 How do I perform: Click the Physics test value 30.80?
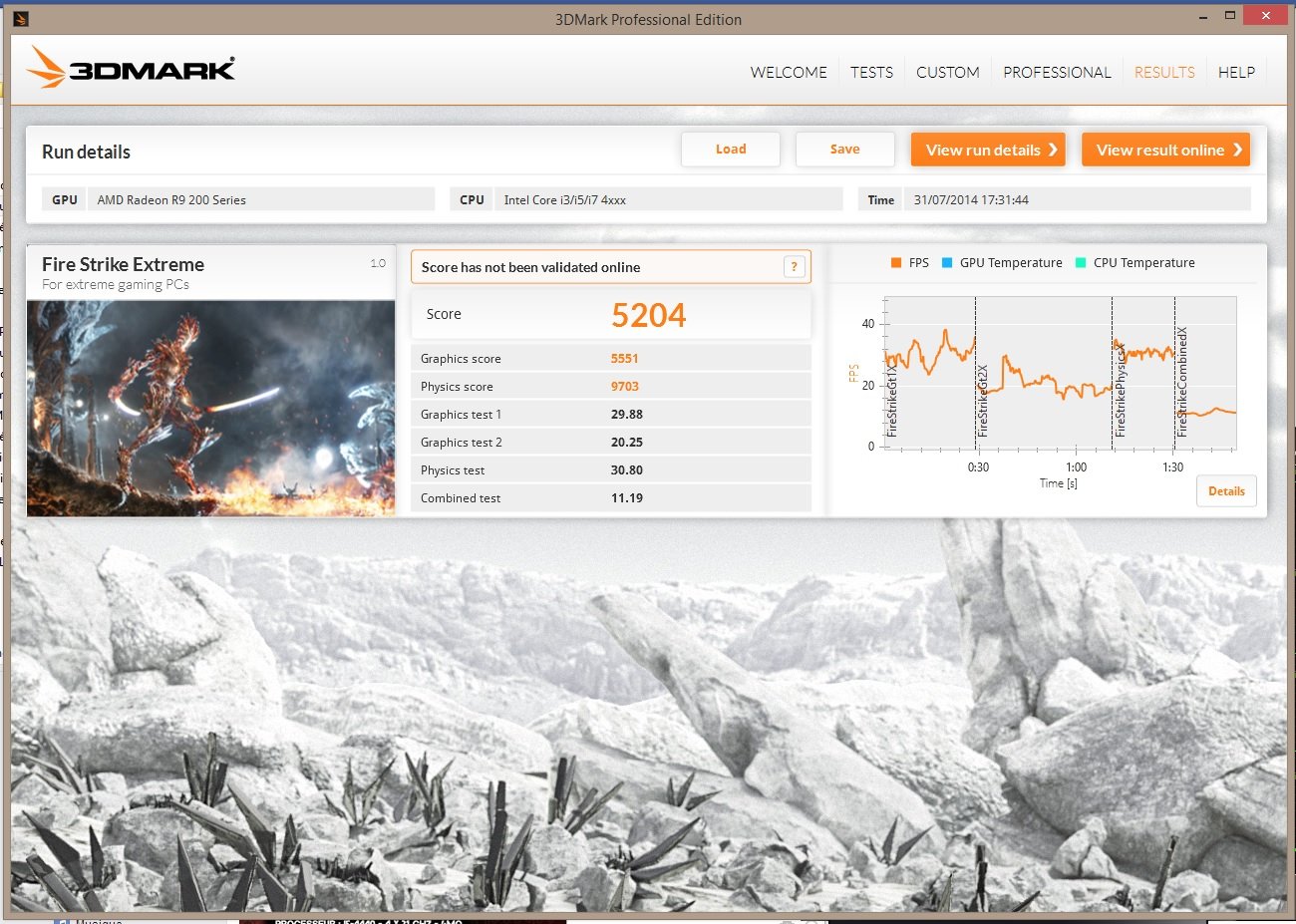627,470
